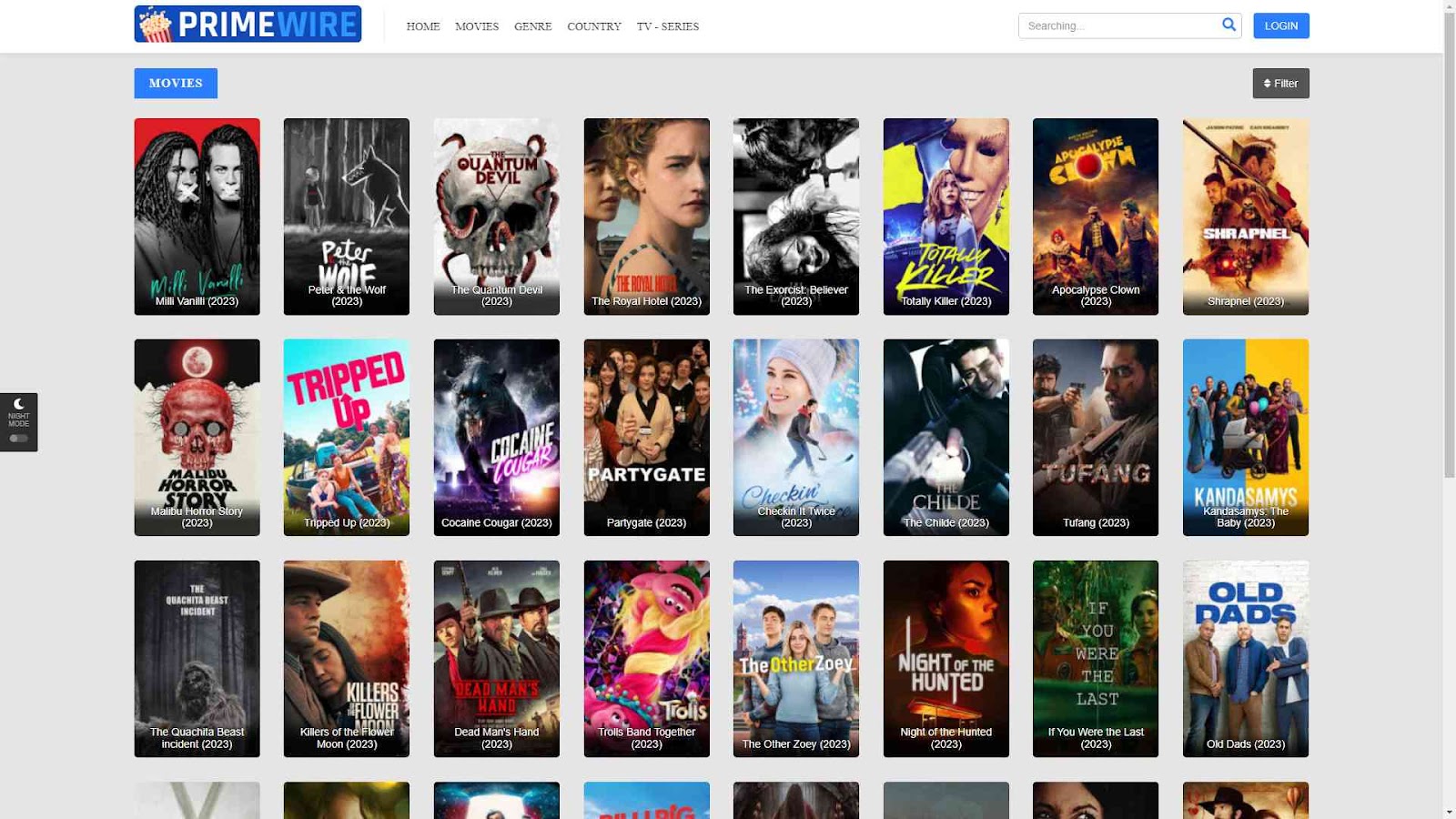Viewport: 1456px width, 819px height.
Task: Open If You Were the Last poster
Action: [x=1096, y=659]
